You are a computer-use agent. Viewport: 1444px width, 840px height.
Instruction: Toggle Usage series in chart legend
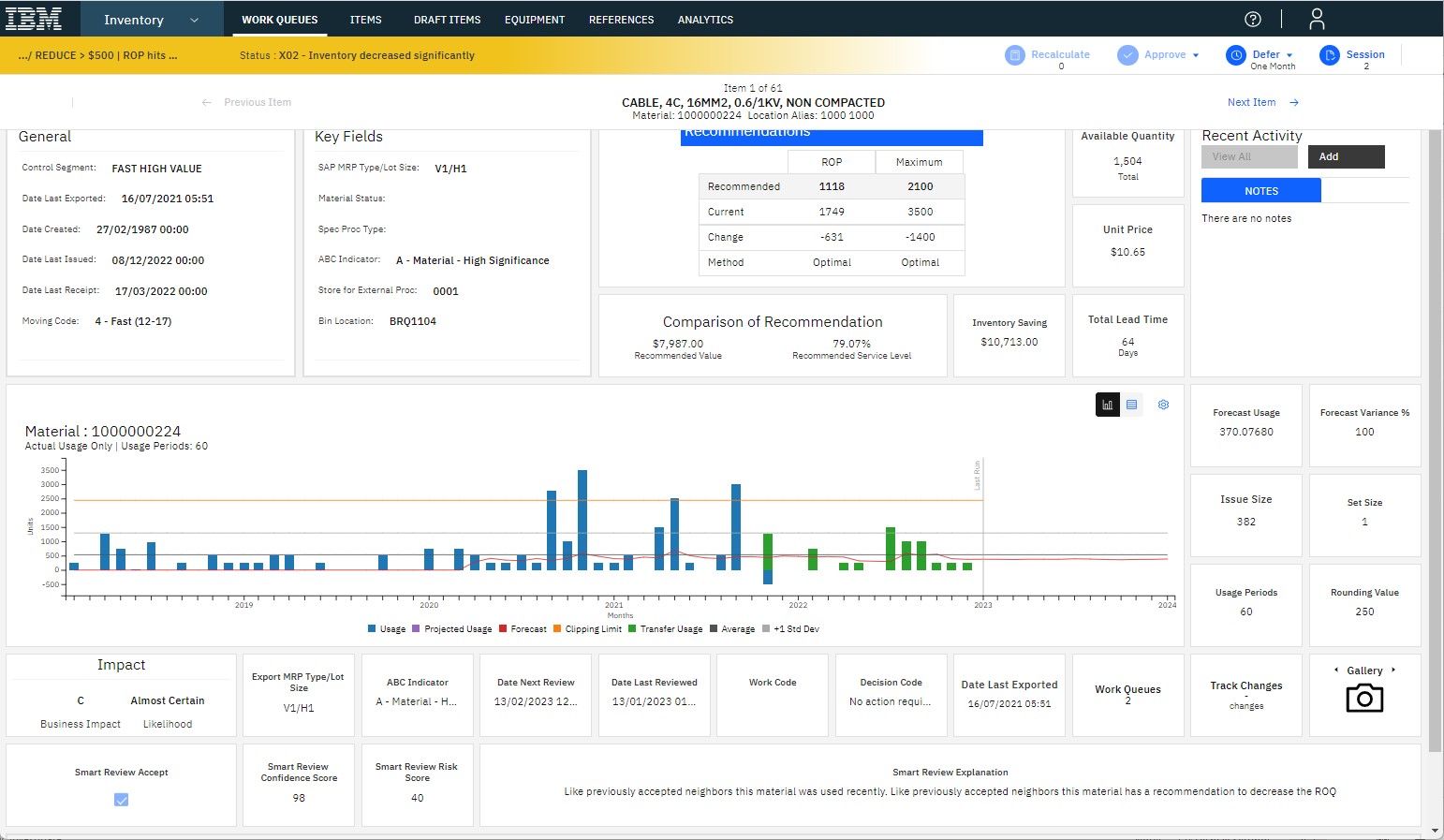[387, 629]
